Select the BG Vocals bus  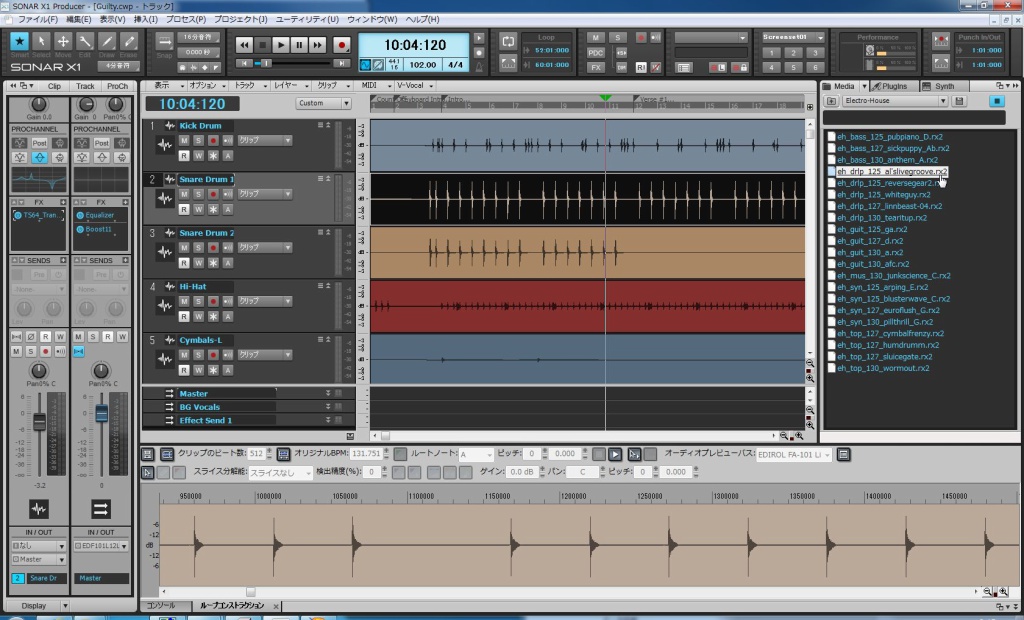coord(199,407)
